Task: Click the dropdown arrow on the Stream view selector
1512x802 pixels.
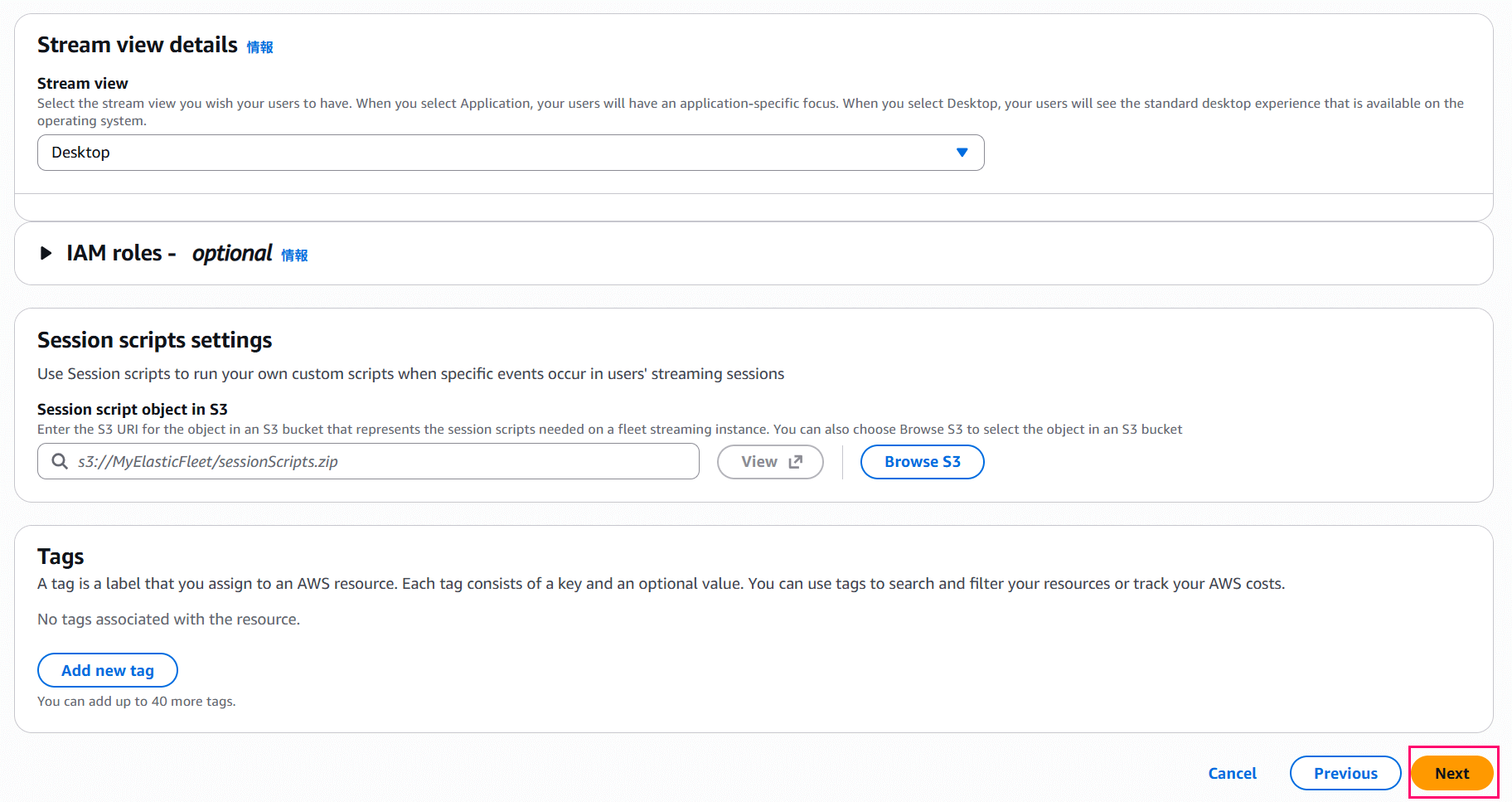Action: [962, 152]
